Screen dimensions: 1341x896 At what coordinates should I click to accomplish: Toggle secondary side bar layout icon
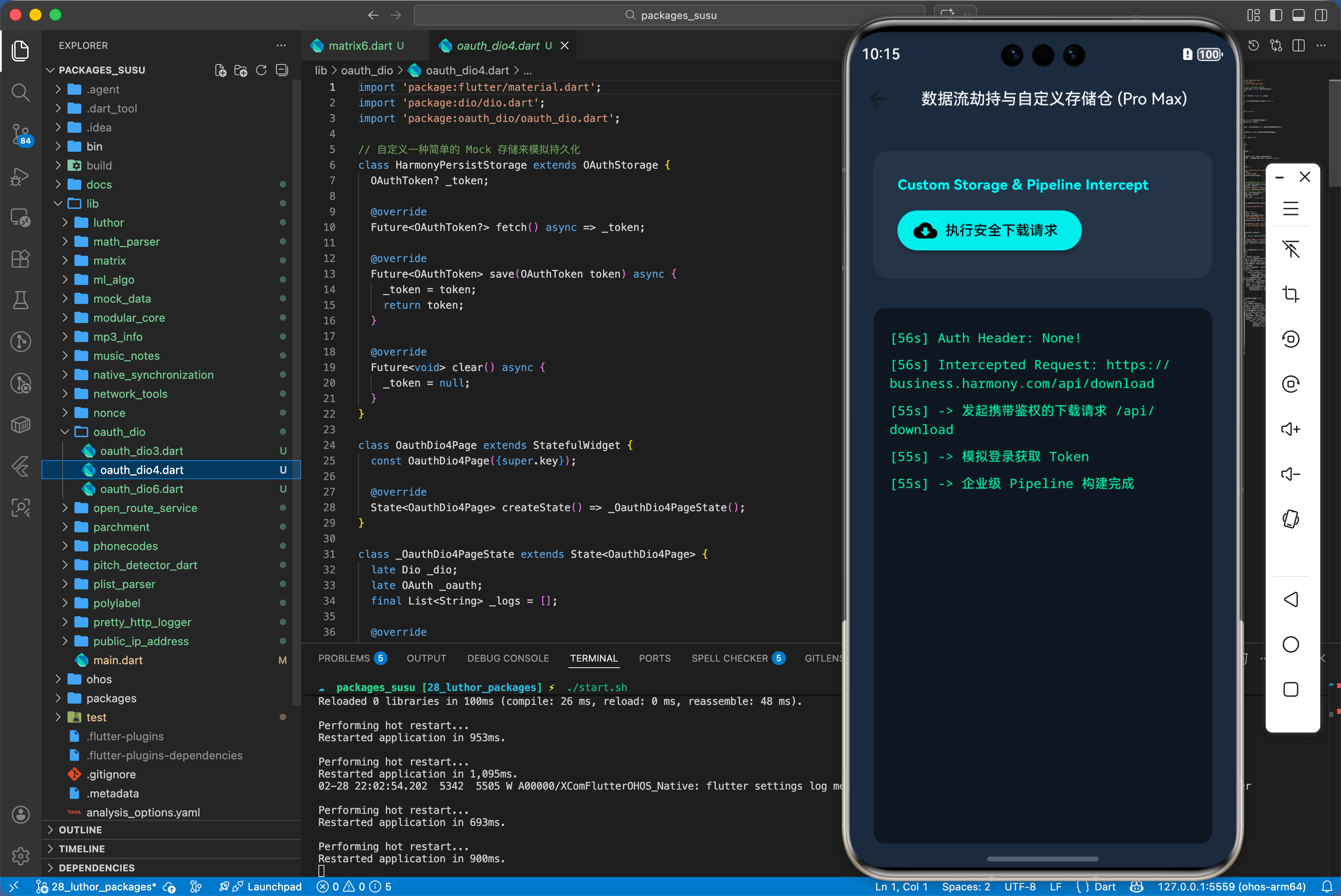point(1321,16)
